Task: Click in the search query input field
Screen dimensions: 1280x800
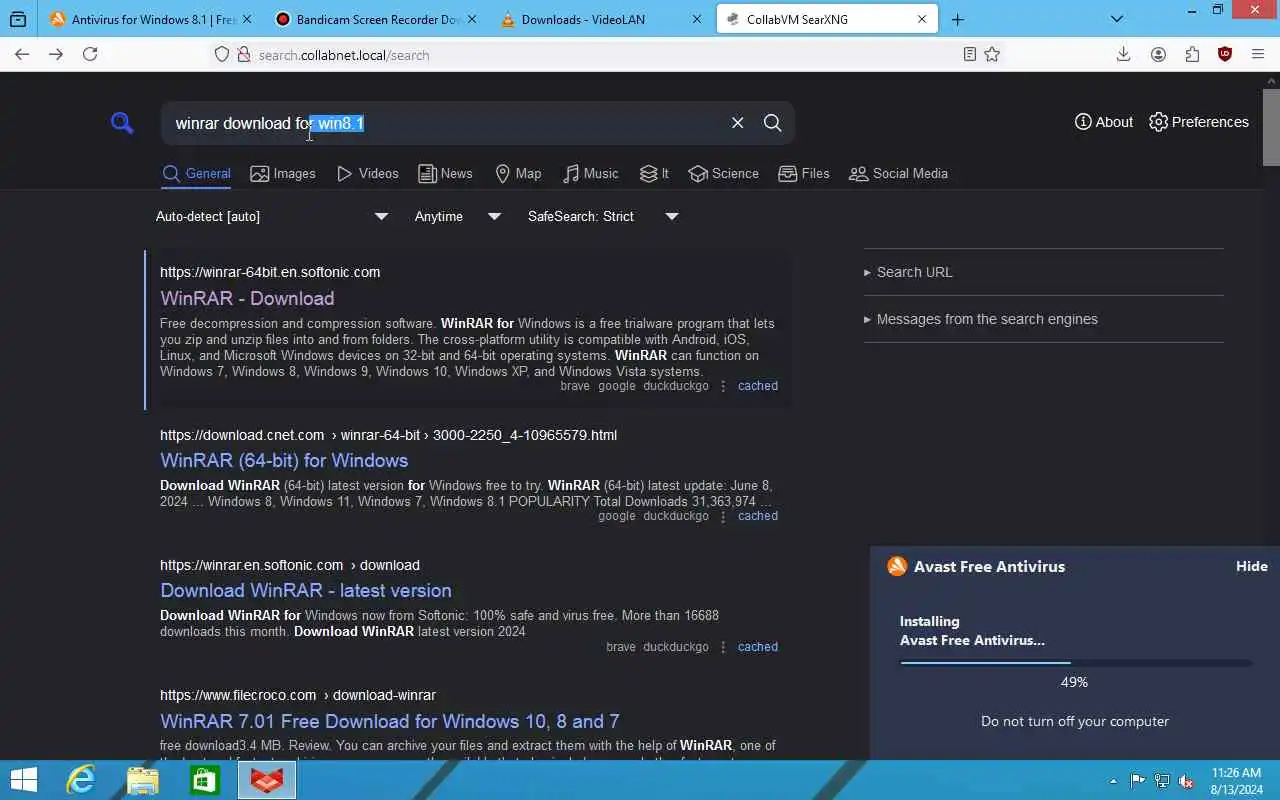Action: point(447,123)
